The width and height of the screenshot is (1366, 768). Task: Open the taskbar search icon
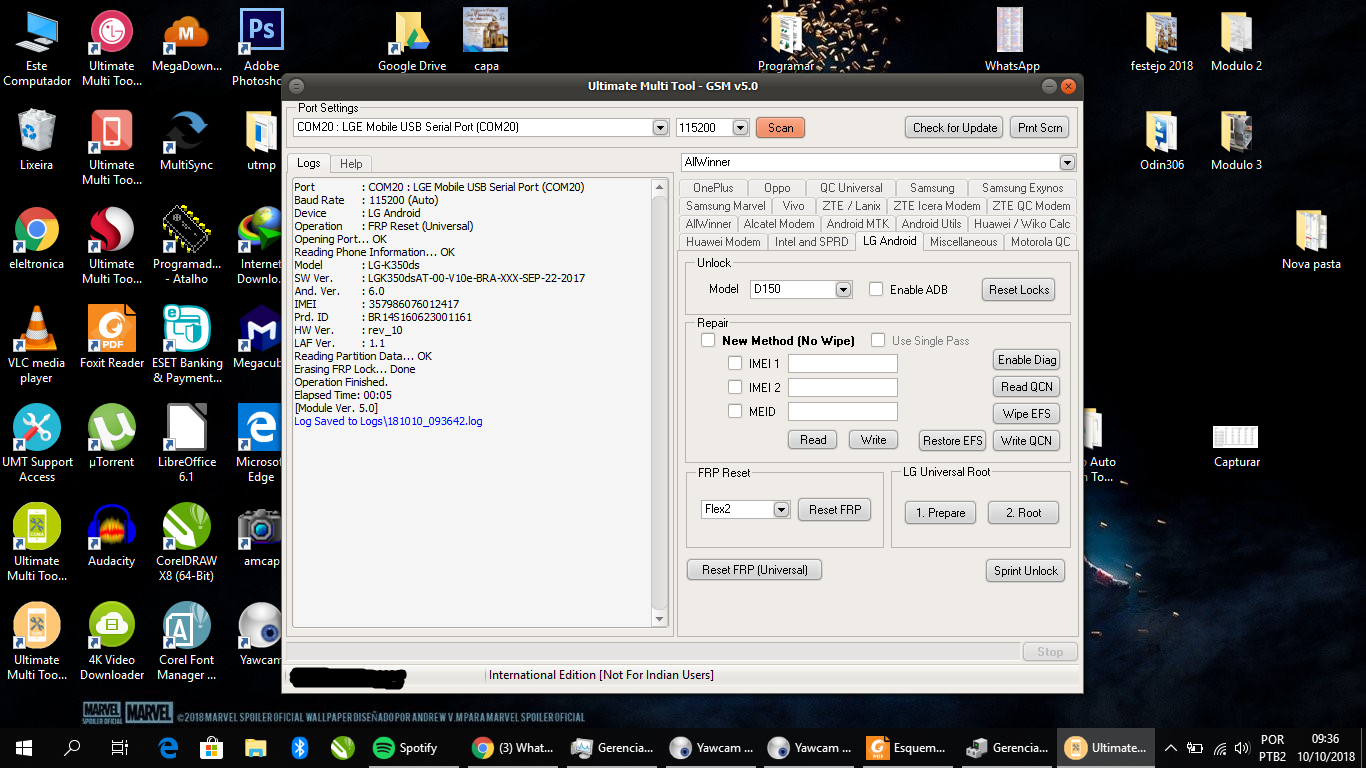[x=72, y=747]
